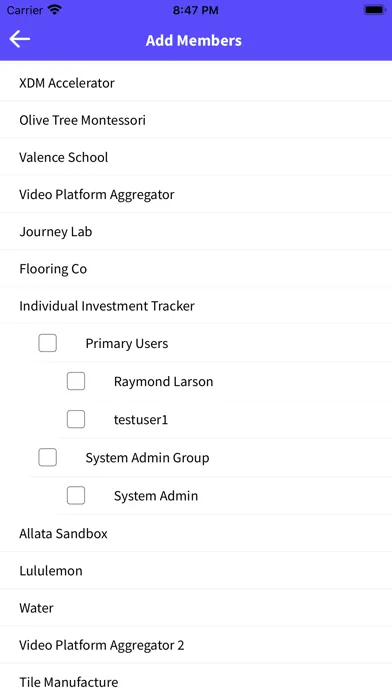Go back using the arrow icon
This screenshot has height=696, width=392.
[20, 39]
